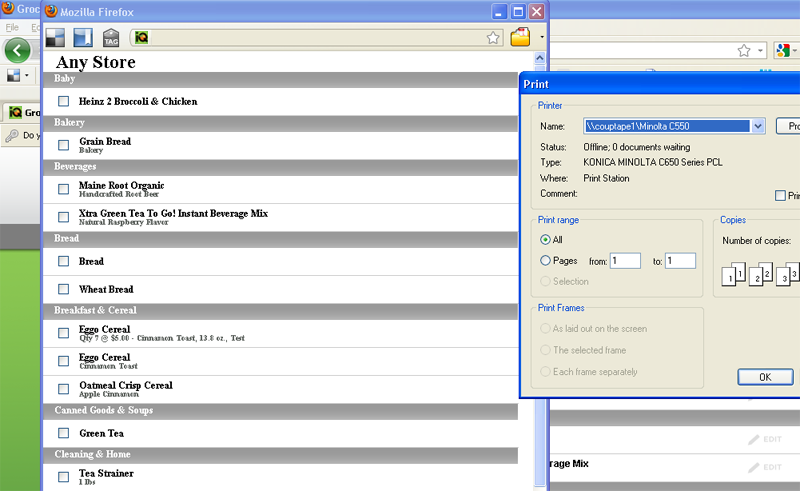Open the yellow folder bookmarks icon
The image size is (800, 491).
click(x=520, y=37)
